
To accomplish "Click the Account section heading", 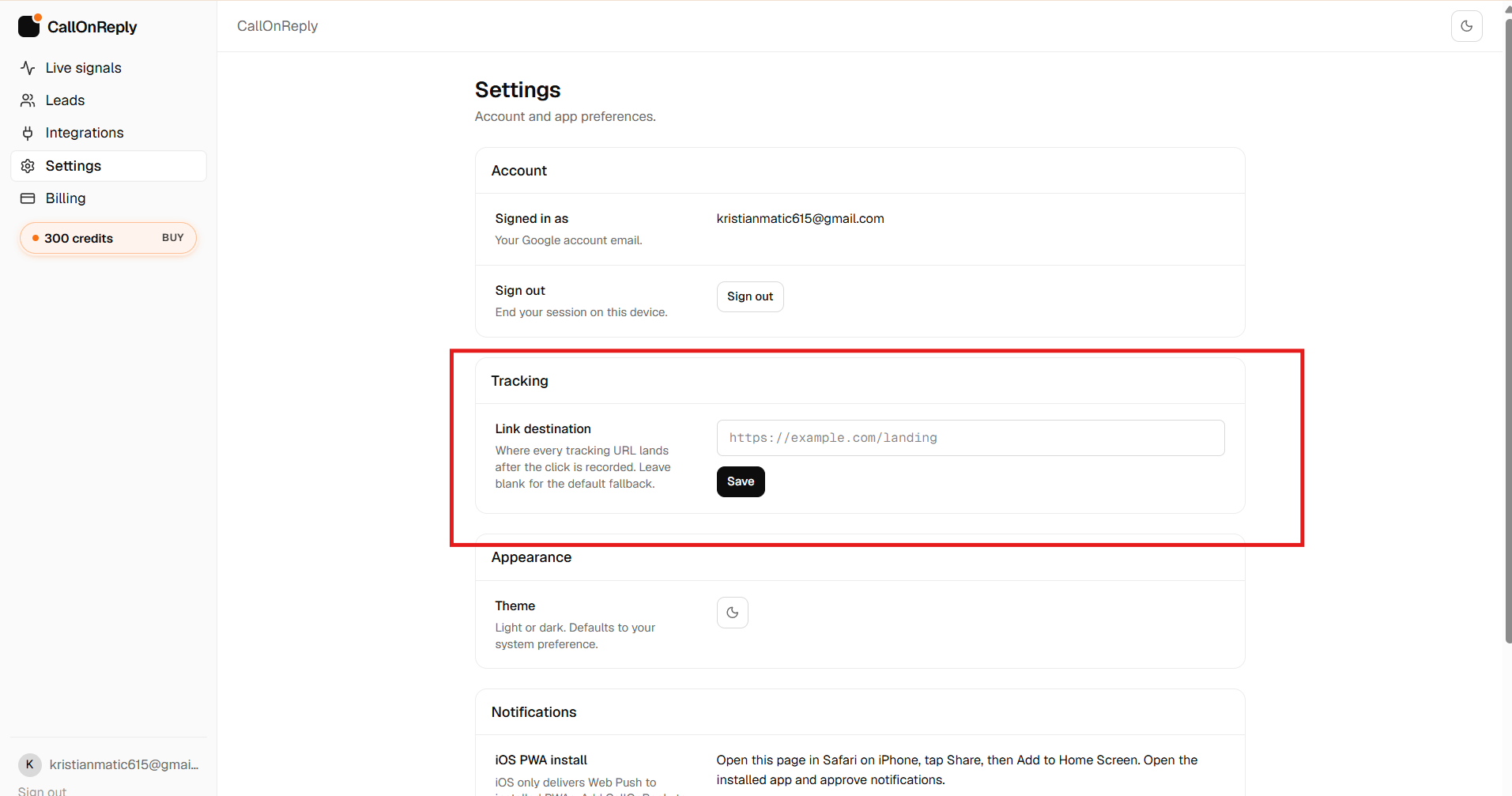I will click(x=519, y=171).
